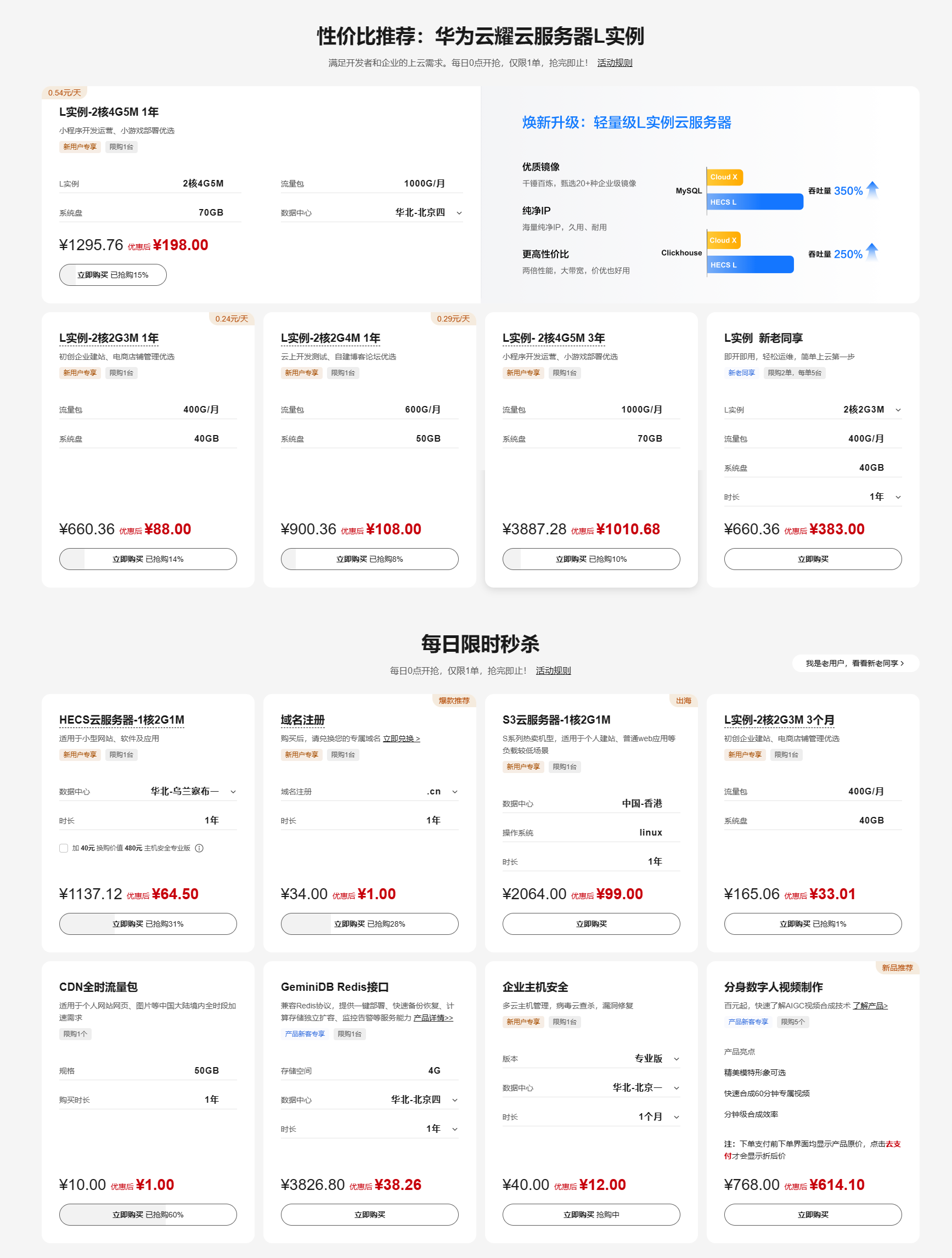The image size is (952, 1258).
Task: Click 立即购买 on L实例-2核4G5M 3年 card
Action: 591,559
